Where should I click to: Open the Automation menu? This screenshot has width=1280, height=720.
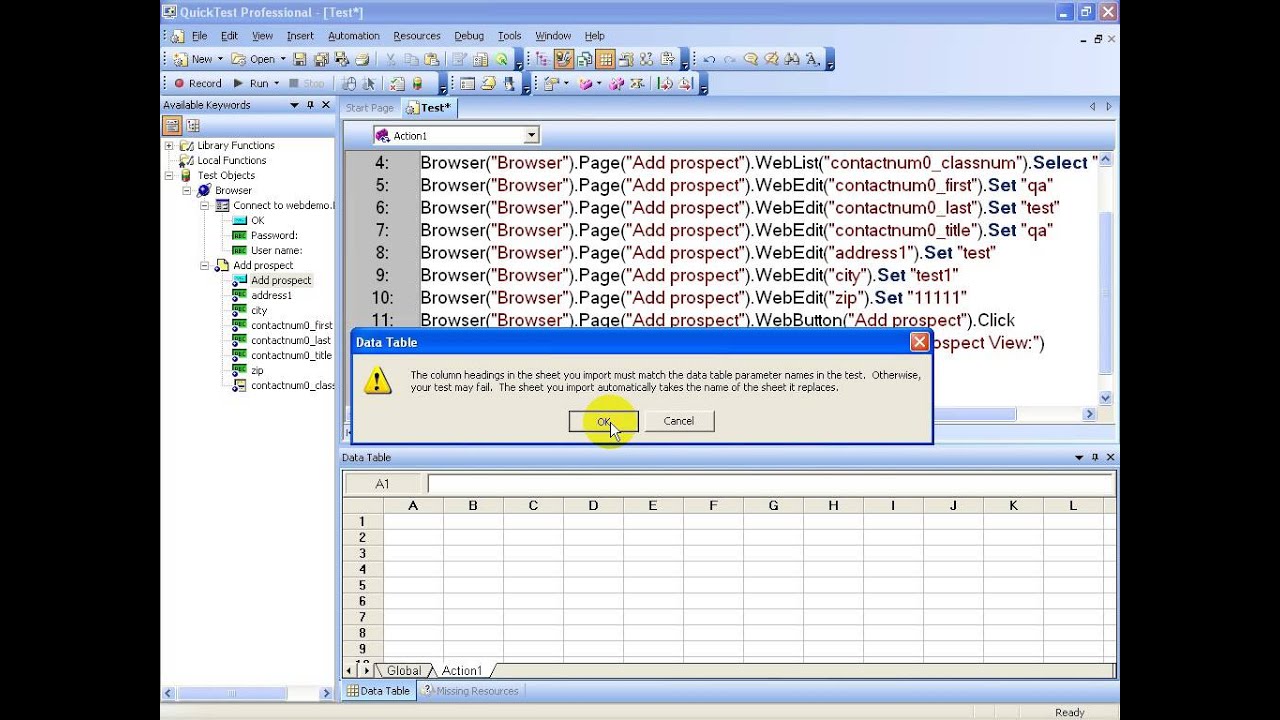[x=354, y=36]
